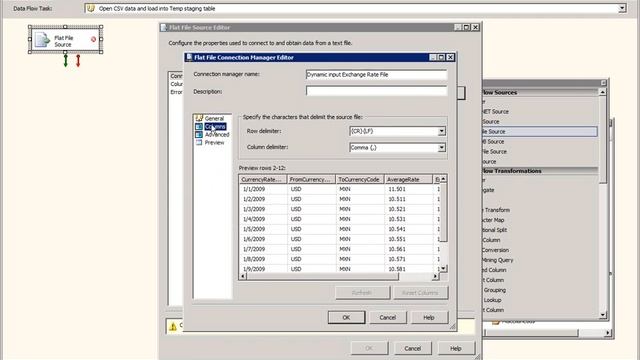Expand the Data Flow Task dropdown

(622, 8)
